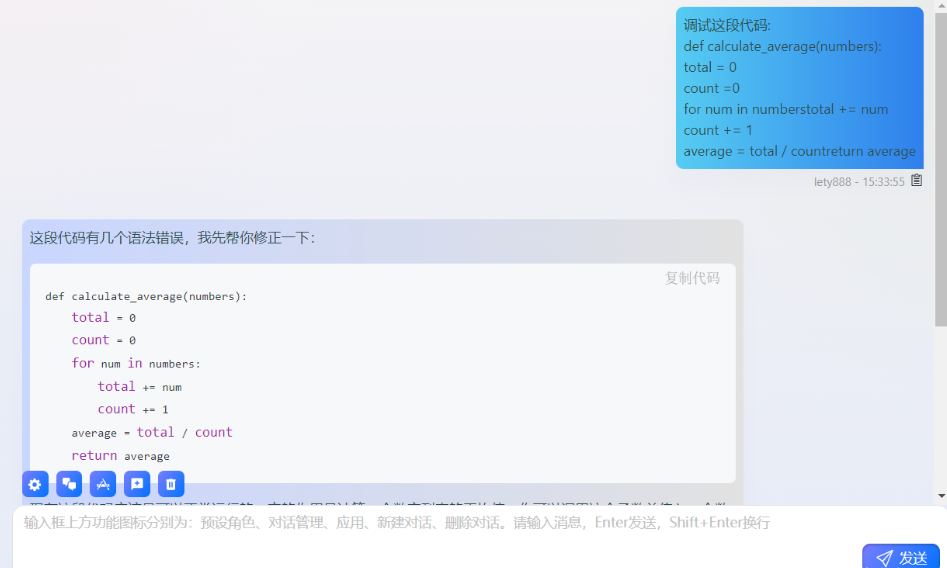Click the reply text about 语法错误

172,238
